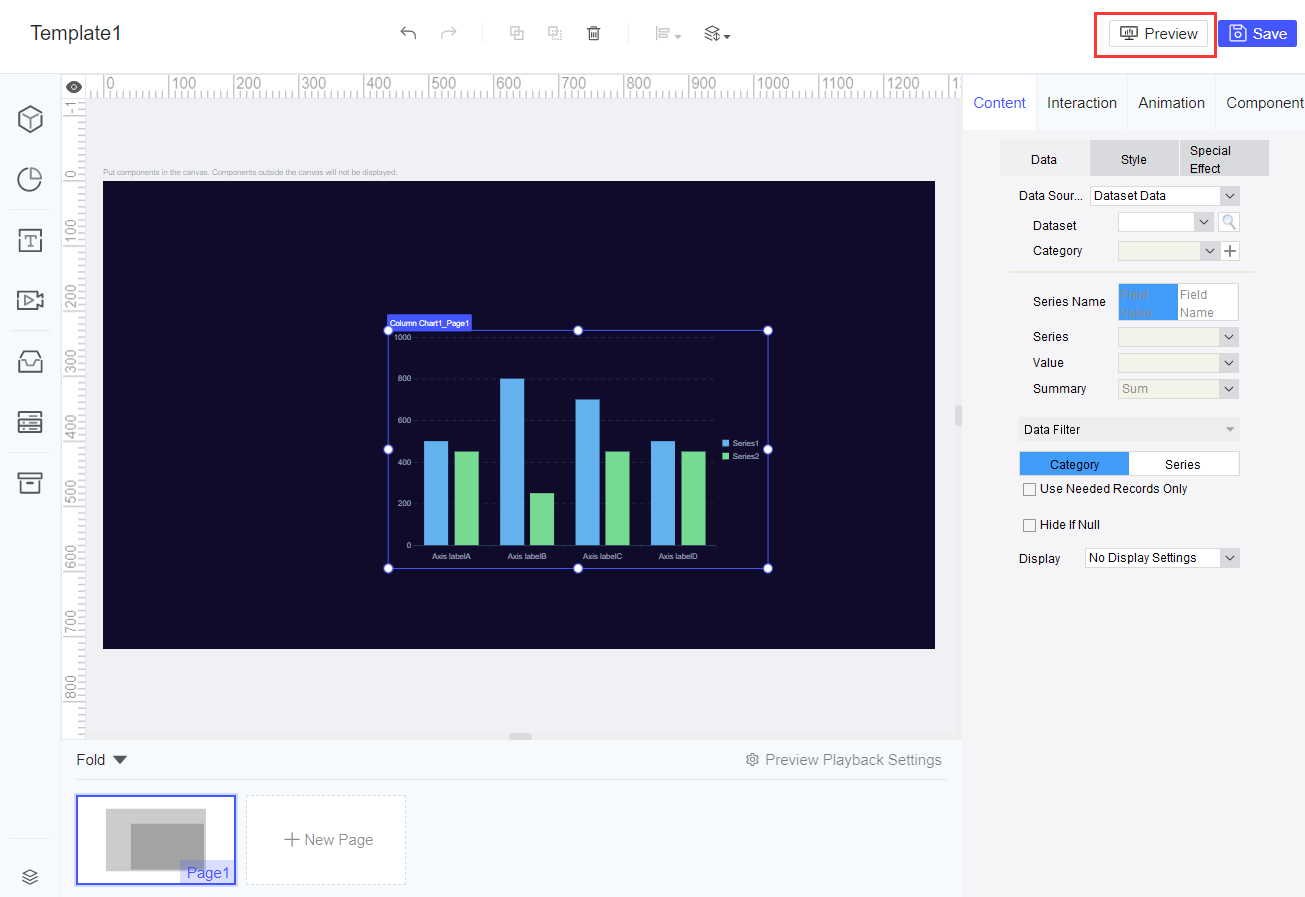Save the Template1 dashboard

pos(1257,33)
